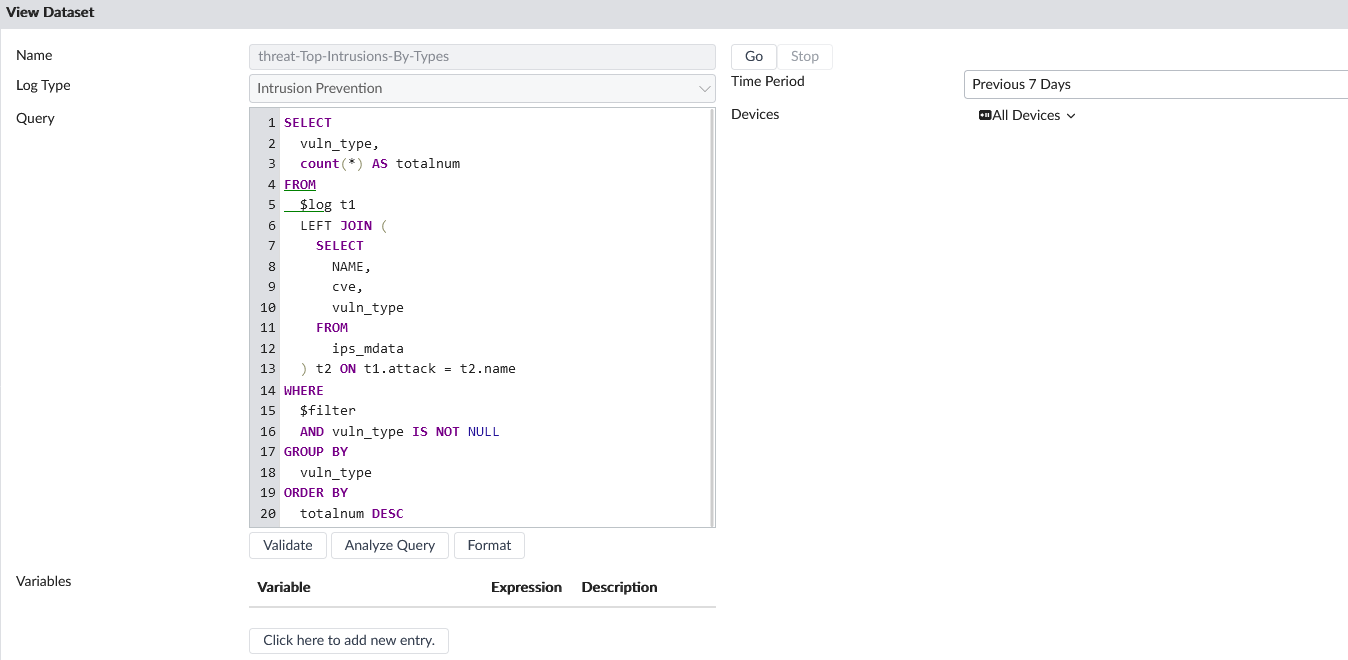1348x660 pixels.
Task: Format the query text
Action: pos(489,545)
